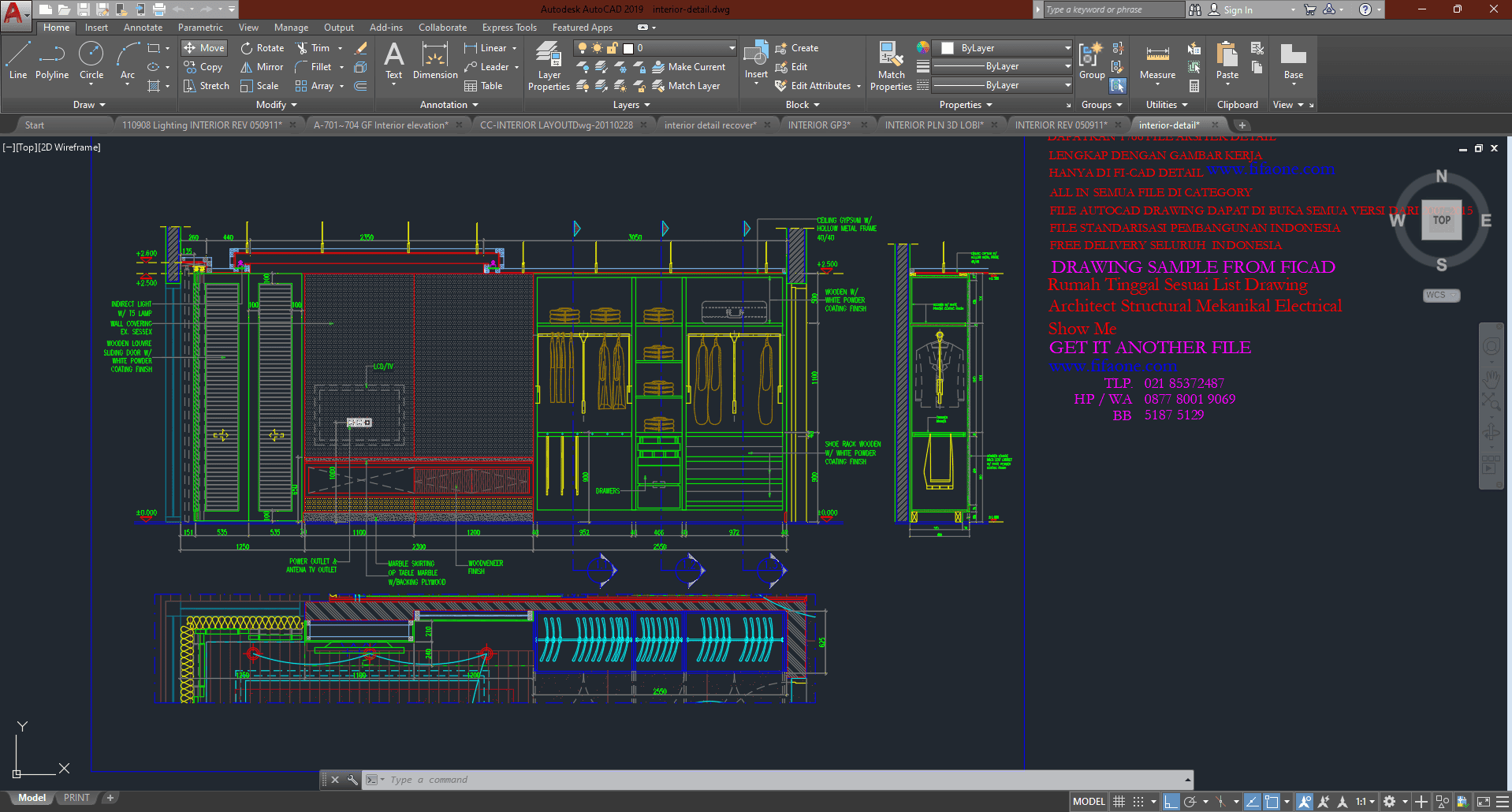Click the Mirror tool icon
The image size is (1512, 812).
(247, 67)
